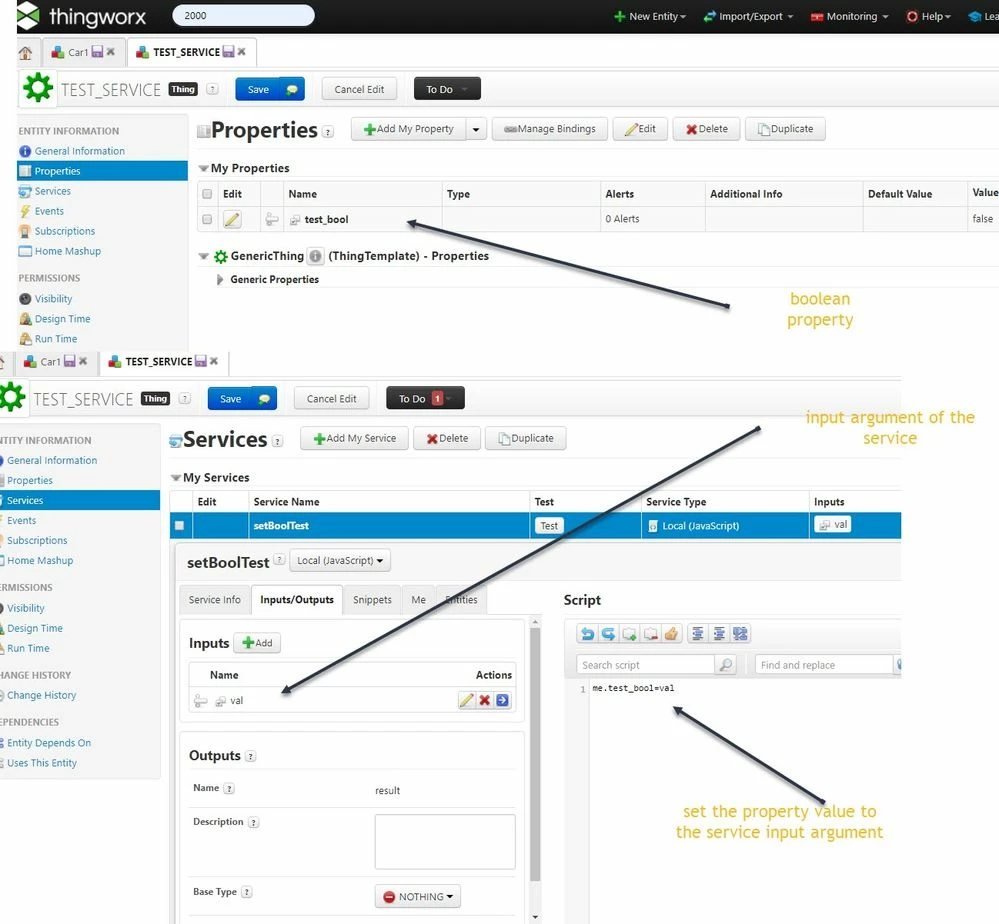999x924 pixels.
Task: Open the Home tab house icon
Action: (25, 53)
